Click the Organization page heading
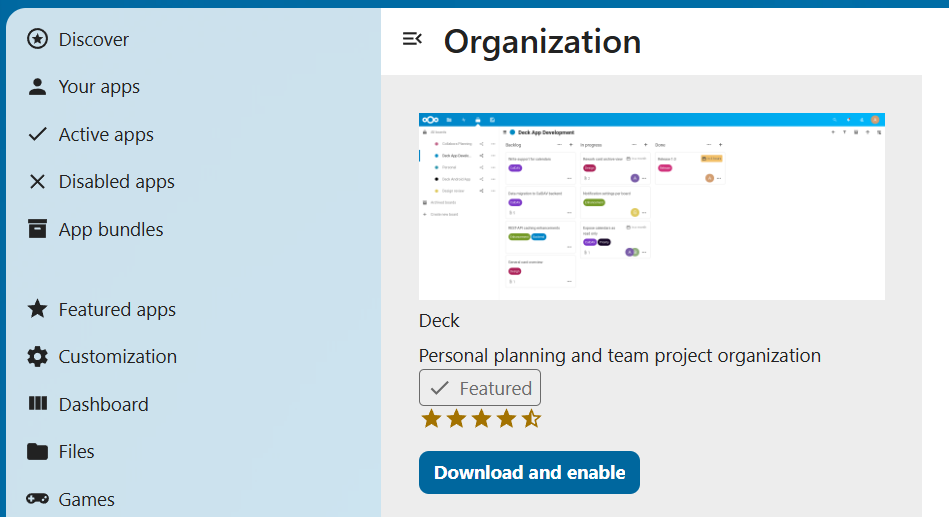The image size is (949, 517). pos(542,42)
